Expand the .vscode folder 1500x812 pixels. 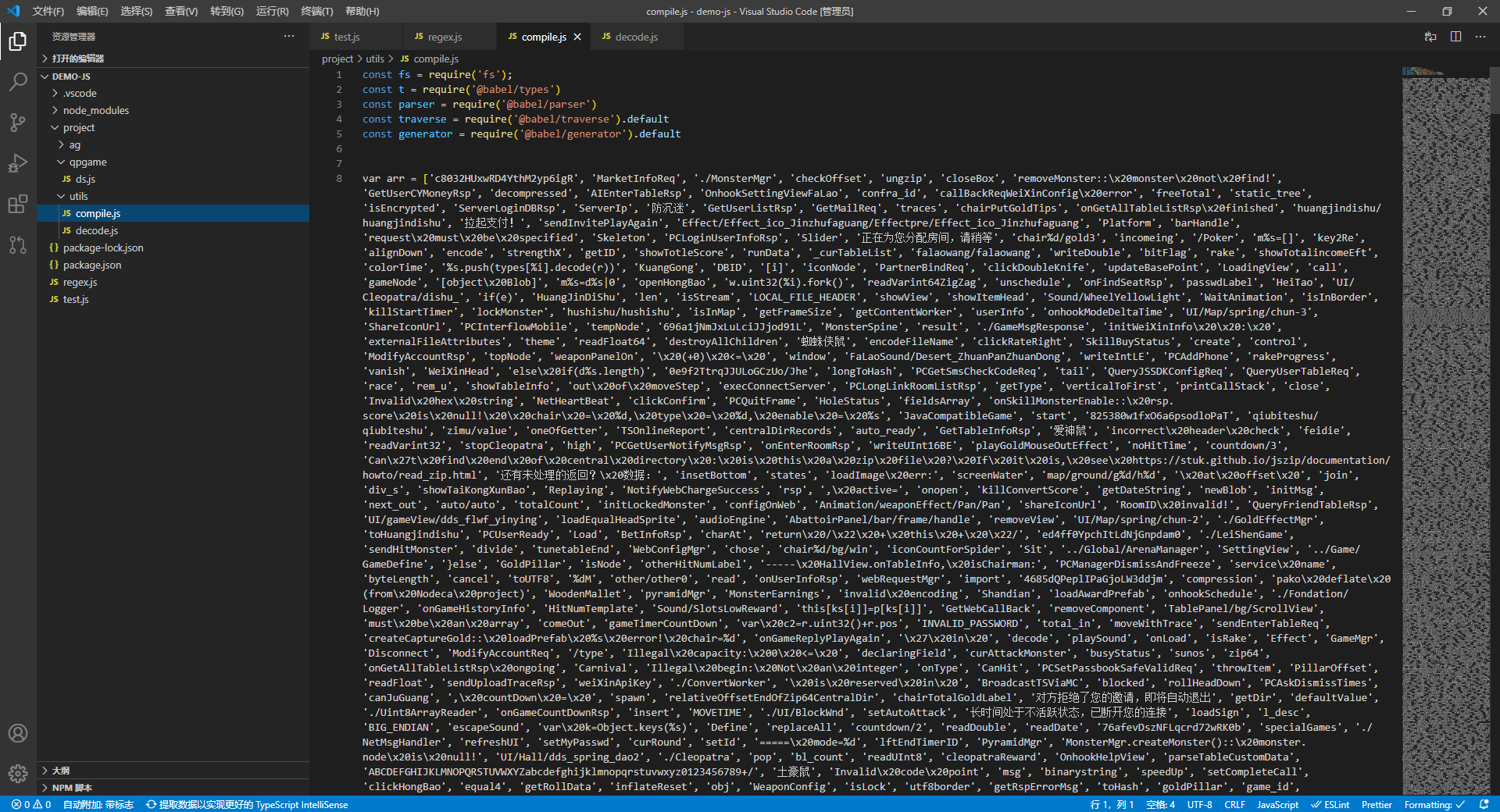173,93
